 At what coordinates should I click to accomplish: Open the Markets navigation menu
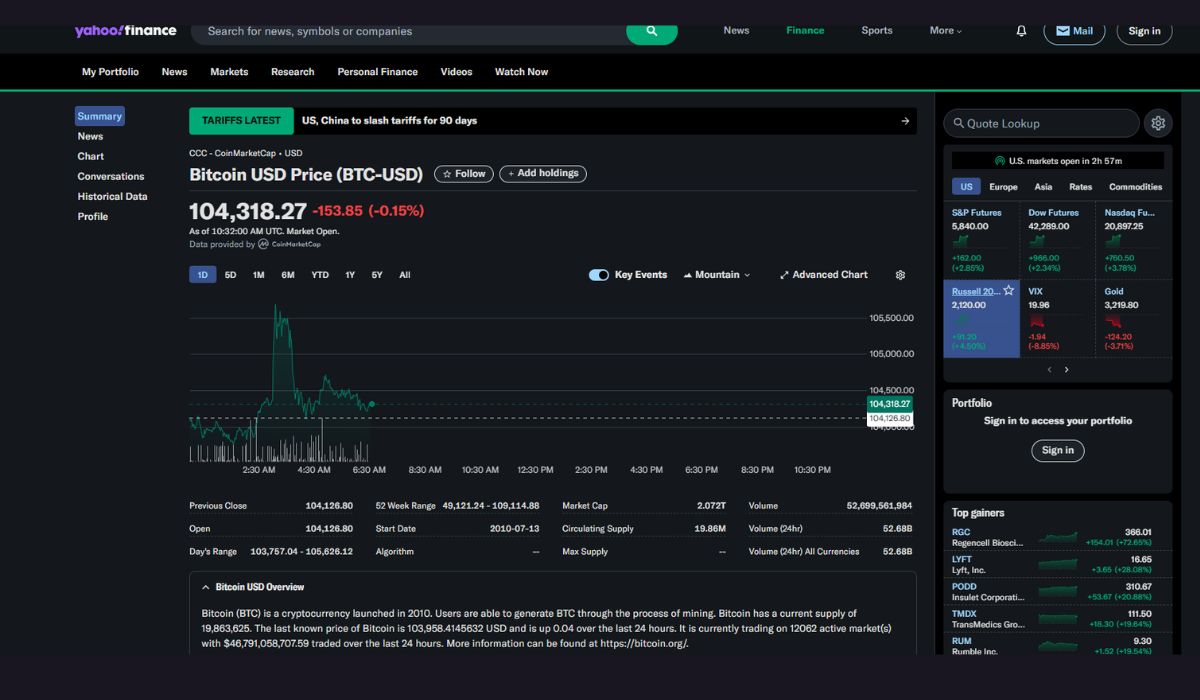(x=229, y=72)
